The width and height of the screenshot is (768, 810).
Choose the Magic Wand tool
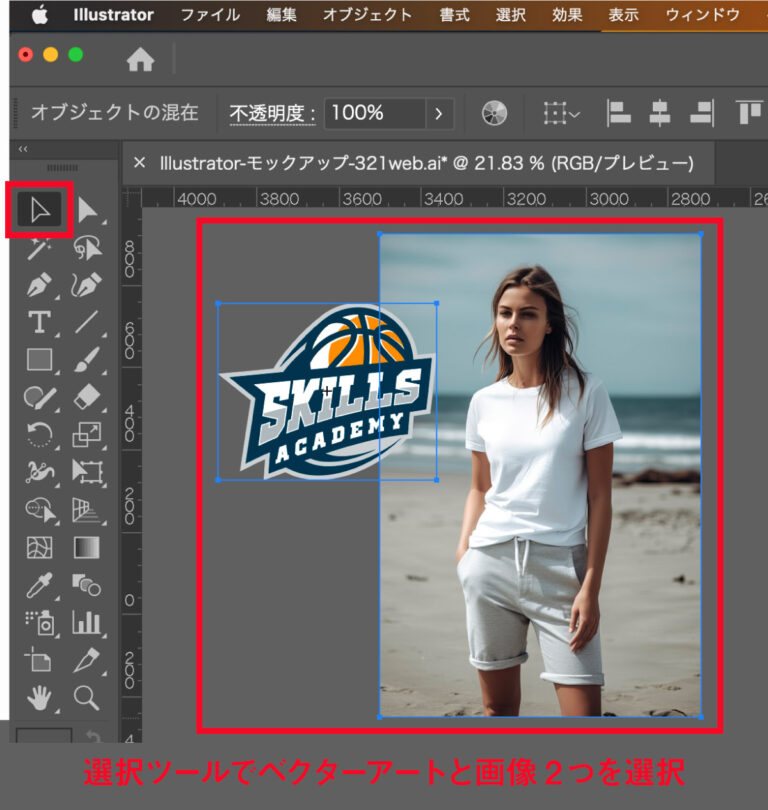pos(40,248)
